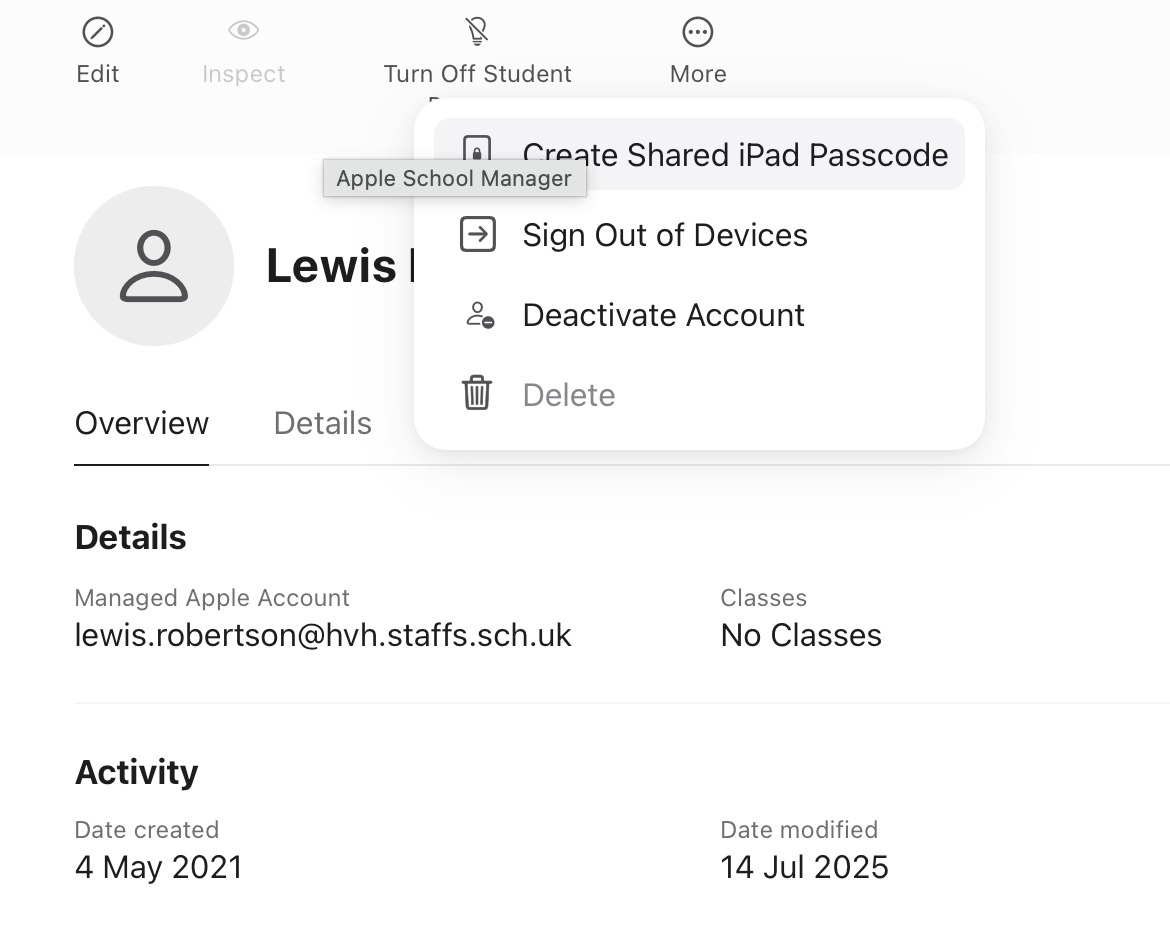
Task: Open the More ellipsis icon
Action: pyautogui.click(x=698, y=32)
